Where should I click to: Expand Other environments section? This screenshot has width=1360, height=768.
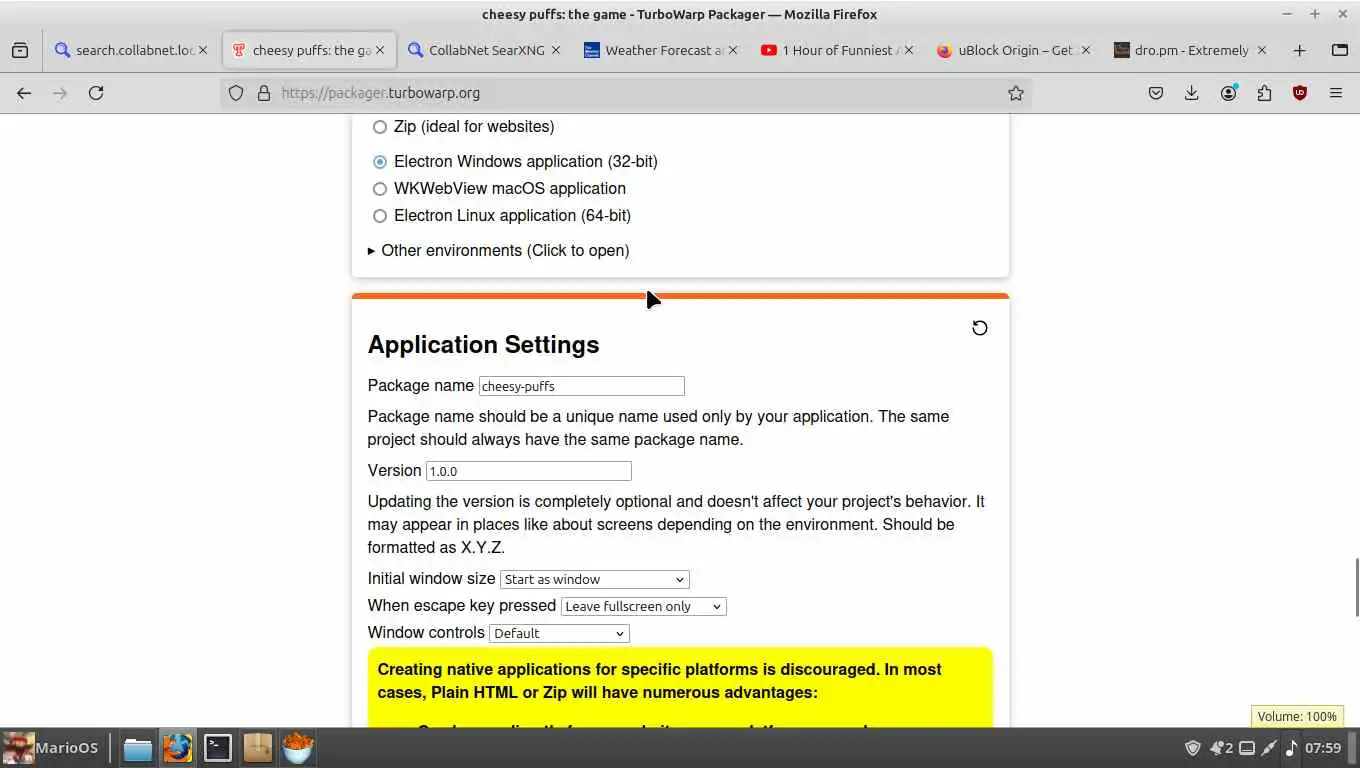[x=498, y=251]
